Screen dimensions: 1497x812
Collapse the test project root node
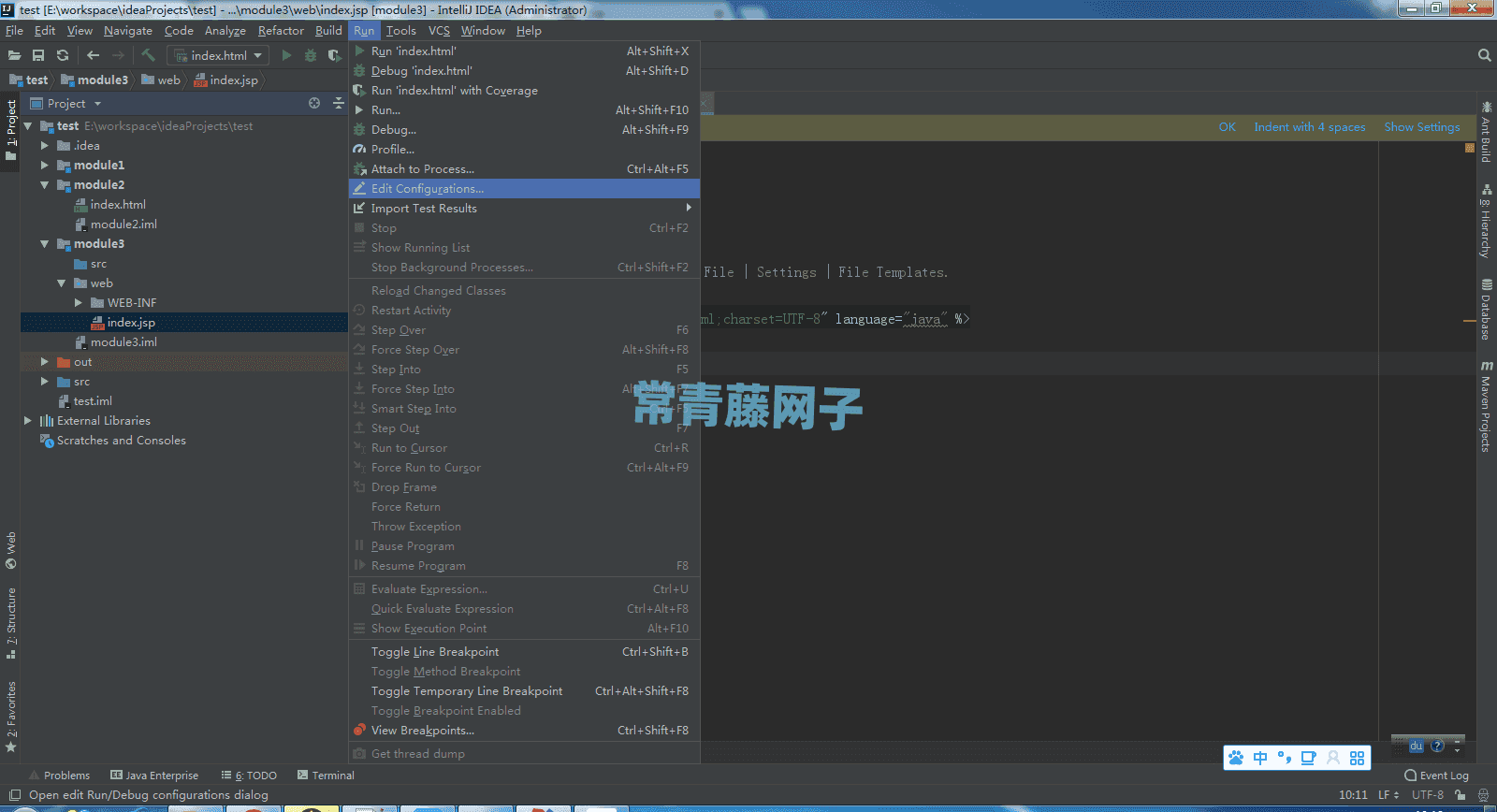pyautogui.click(x=27, y=125)
